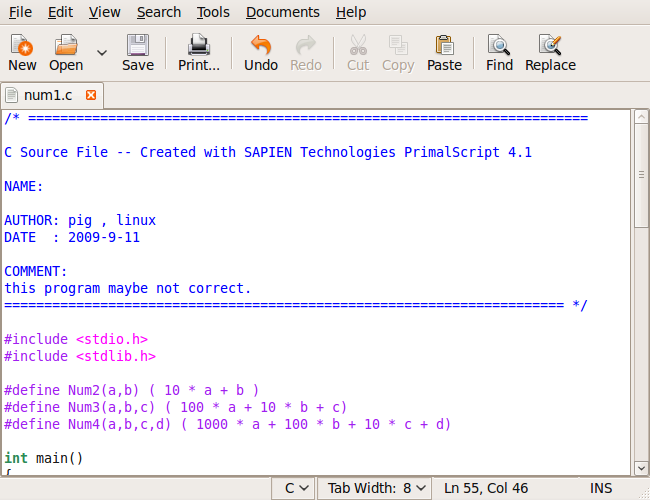This screenshot has width=650, height=500.
Task: Click the "COMMENT:" line
Action: 36,271
